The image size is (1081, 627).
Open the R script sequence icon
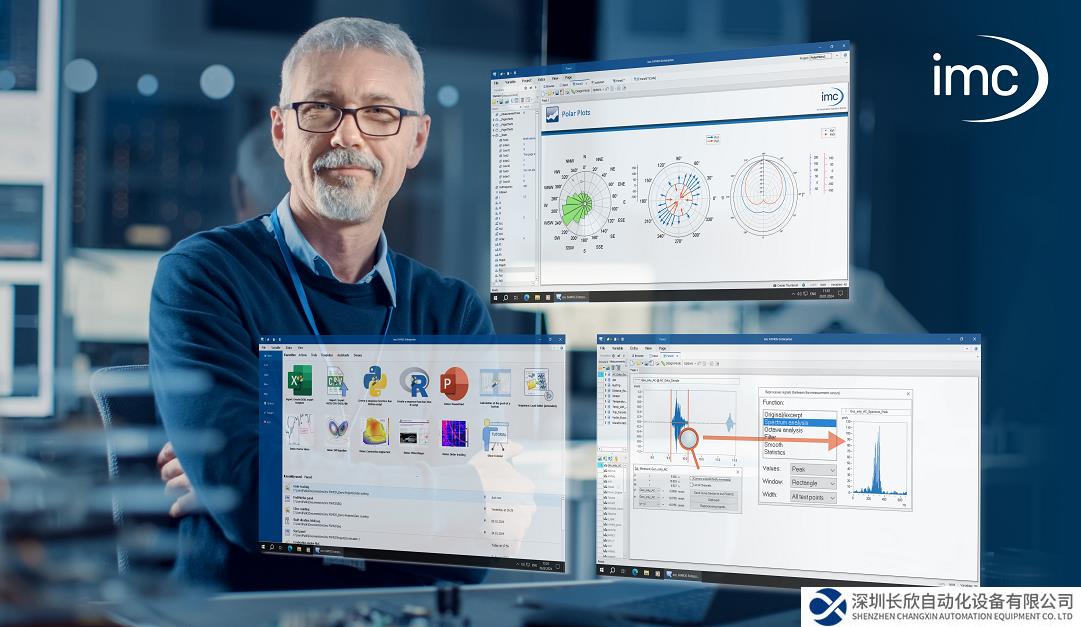pos(415,383)
